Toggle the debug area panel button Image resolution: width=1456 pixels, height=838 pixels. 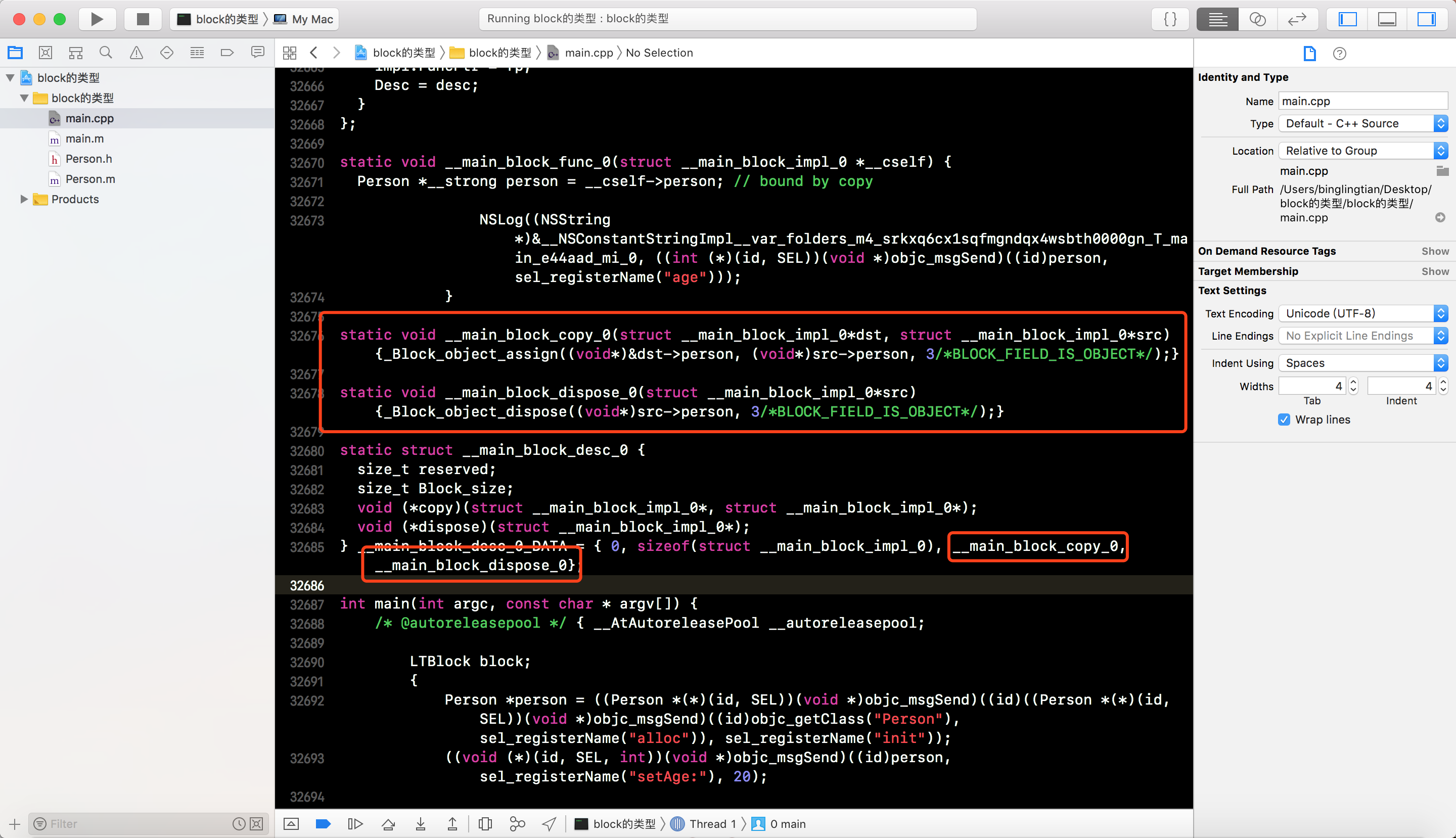(x=1387, y=19)
